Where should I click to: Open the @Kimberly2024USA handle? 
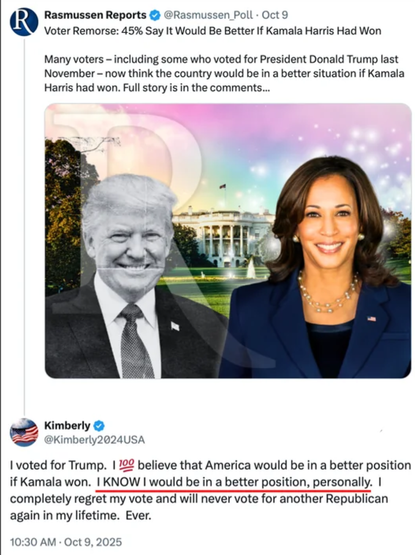click(94, 440)
